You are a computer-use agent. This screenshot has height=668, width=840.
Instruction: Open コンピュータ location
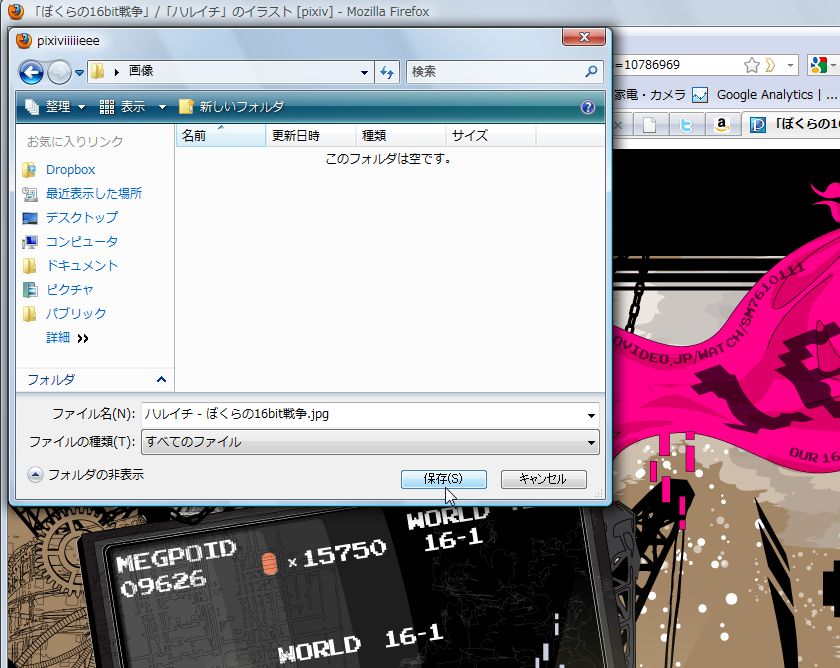pos(81,242)
